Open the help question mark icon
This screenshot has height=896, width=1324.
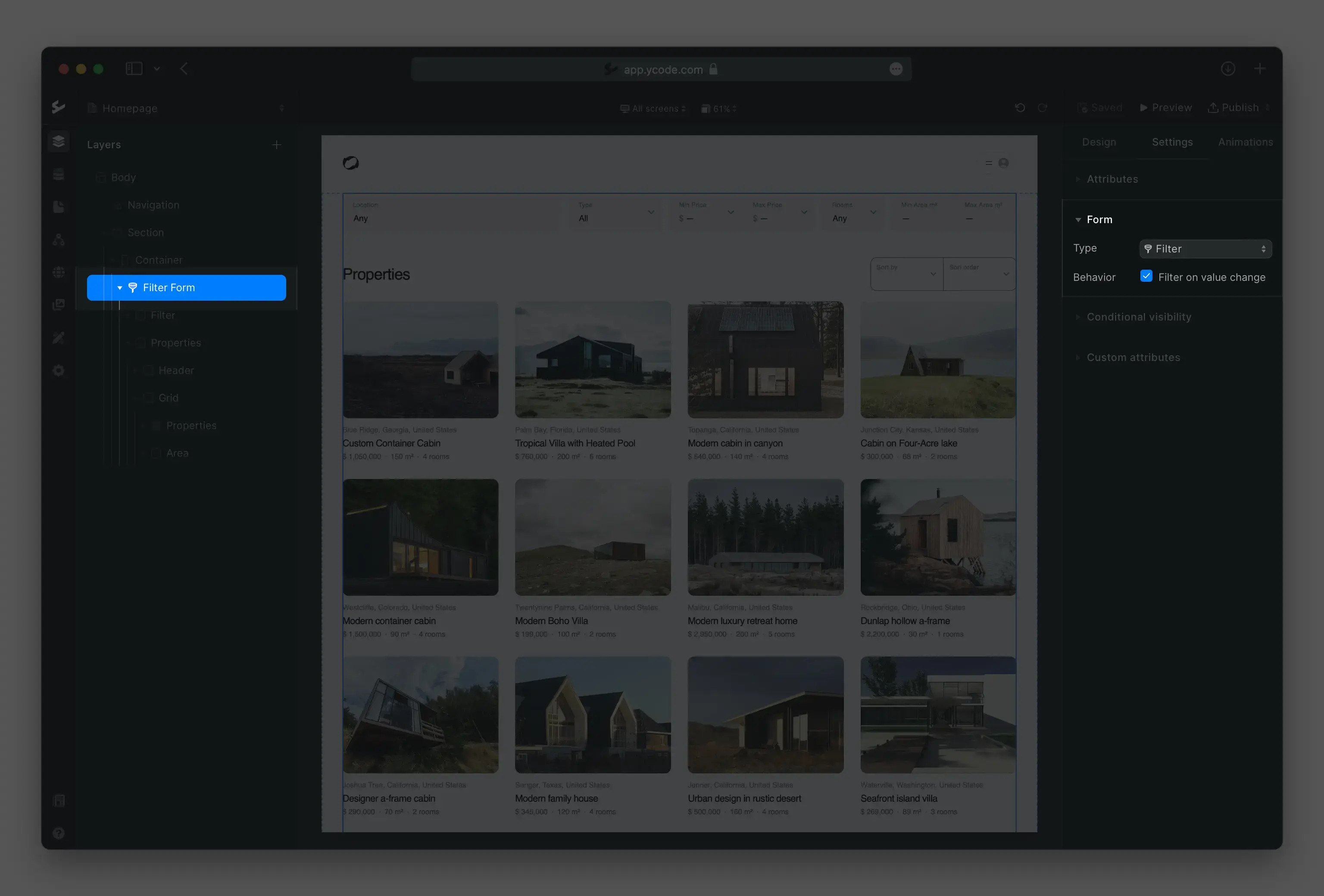pos(59,833)
